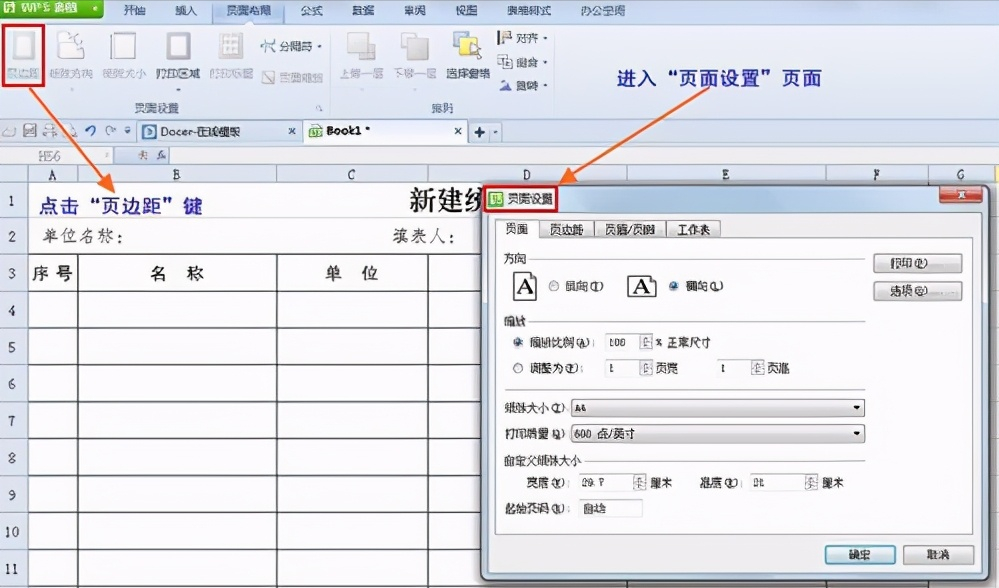Viewport: 999px width, 588px height.
Task: Click the new tab plus button
Action: 479,133
